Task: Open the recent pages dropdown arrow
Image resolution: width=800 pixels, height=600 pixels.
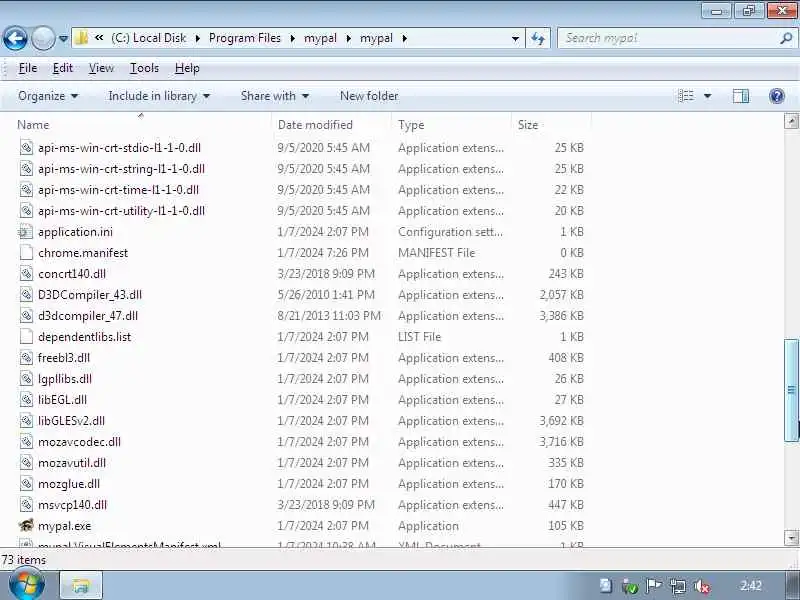Action: pyautogui.click(x=63, y=38)
